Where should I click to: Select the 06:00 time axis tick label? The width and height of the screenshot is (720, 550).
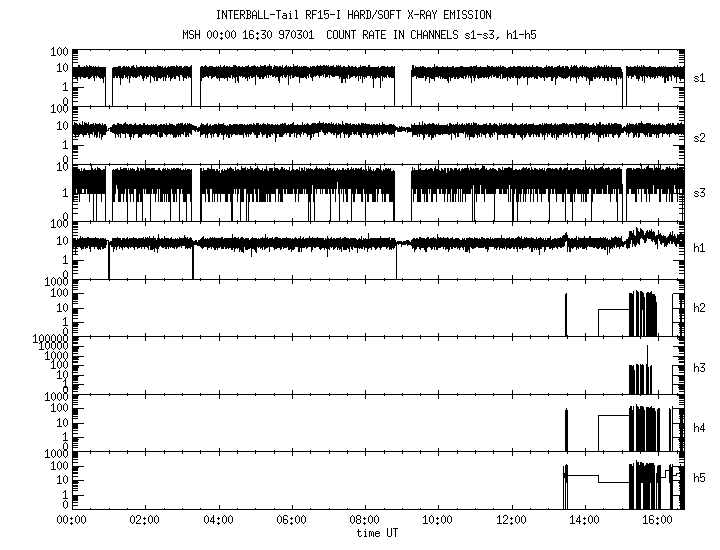291,520
